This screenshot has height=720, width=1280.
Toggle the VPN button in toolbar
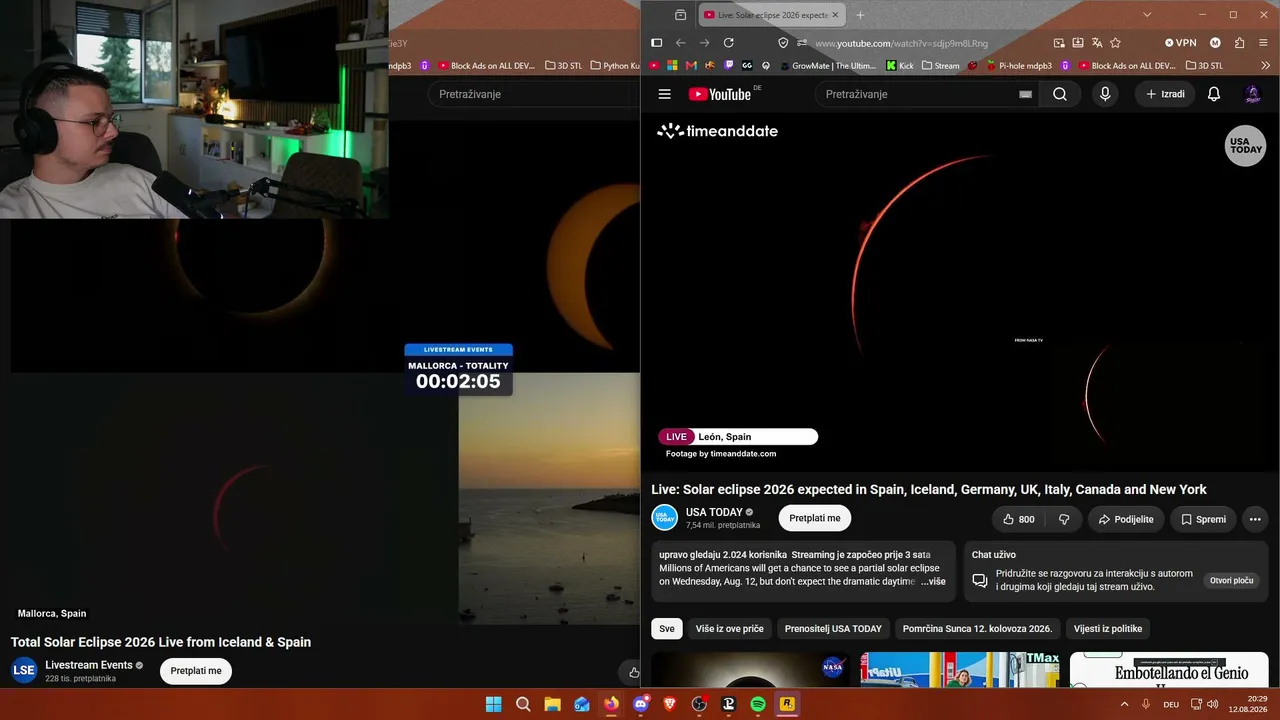[x=1180, y=43]
